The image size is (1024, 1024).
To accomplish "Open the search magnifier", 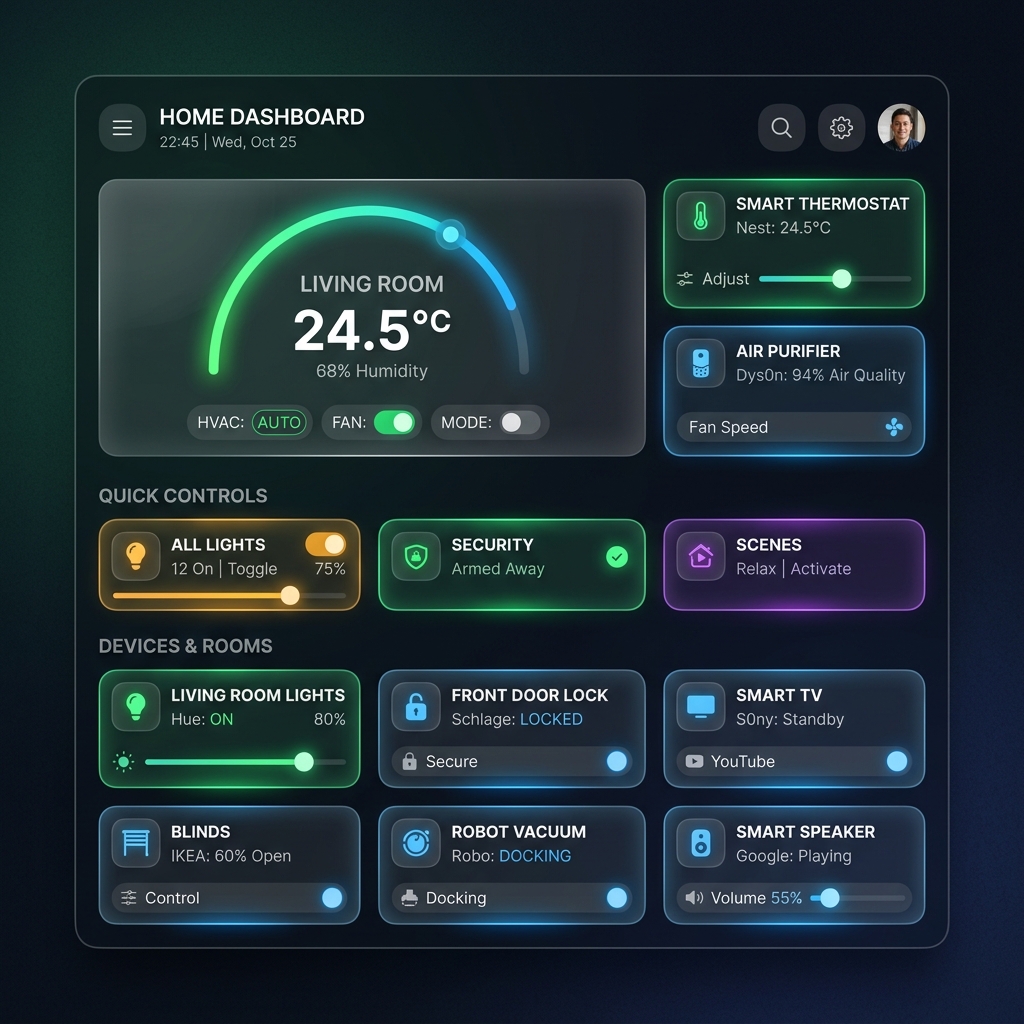I will [781, 127].
